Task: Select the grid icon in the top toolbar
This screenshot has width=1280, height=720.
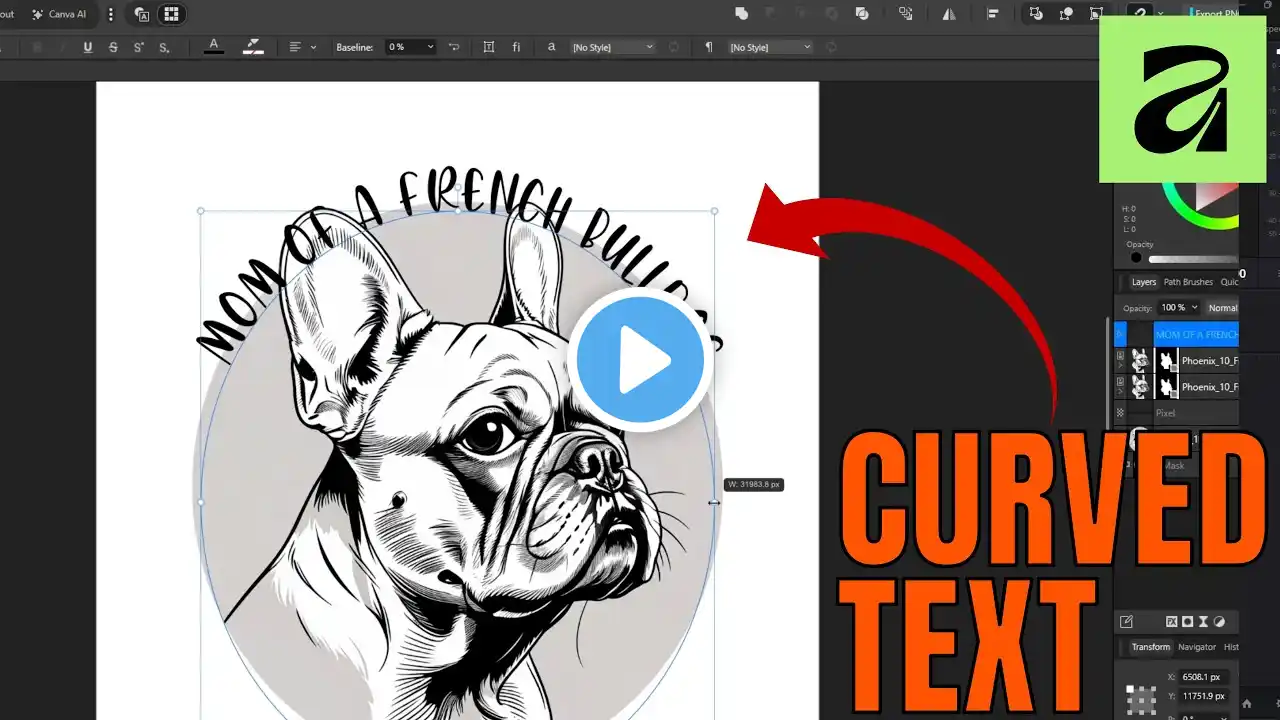Action: point(171,15)
